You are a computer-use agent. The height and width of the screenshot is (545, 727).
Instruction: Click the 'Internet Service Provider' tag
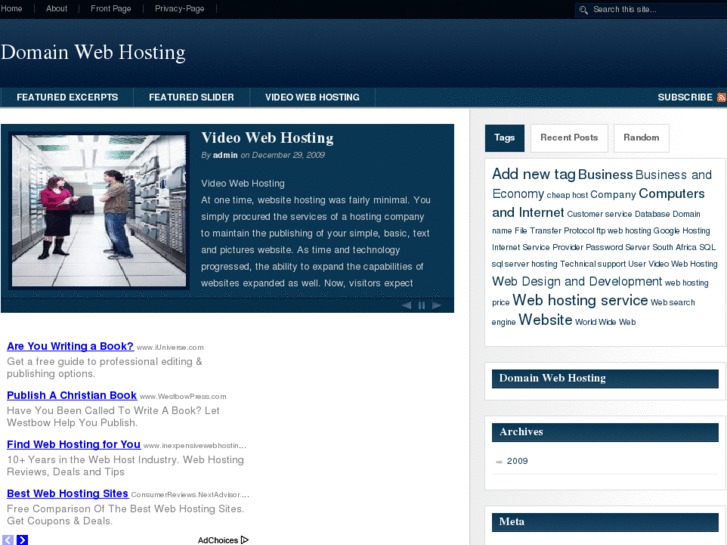[x=537, y=248]
